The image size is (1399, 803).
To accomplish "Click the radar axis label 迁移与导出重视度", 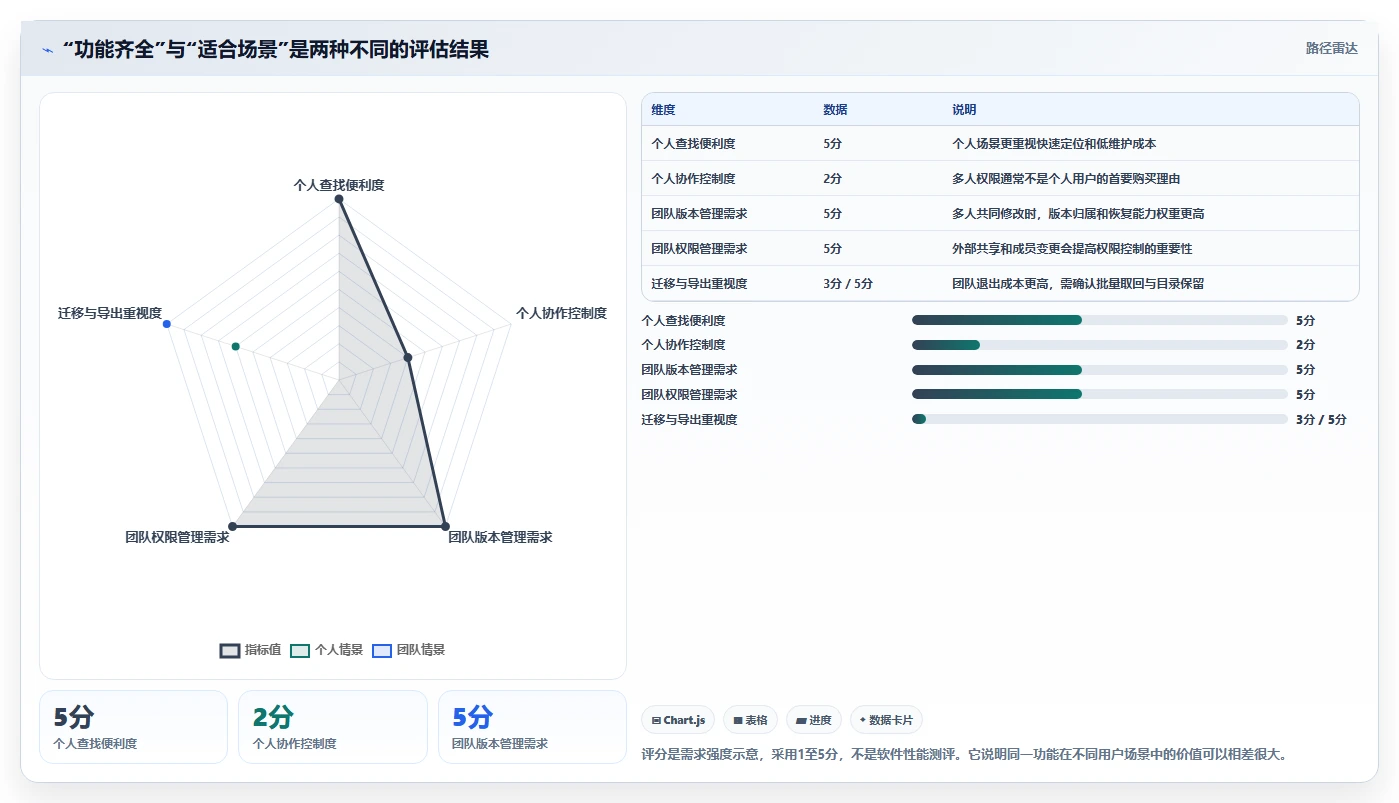I will tap(110, 314).
